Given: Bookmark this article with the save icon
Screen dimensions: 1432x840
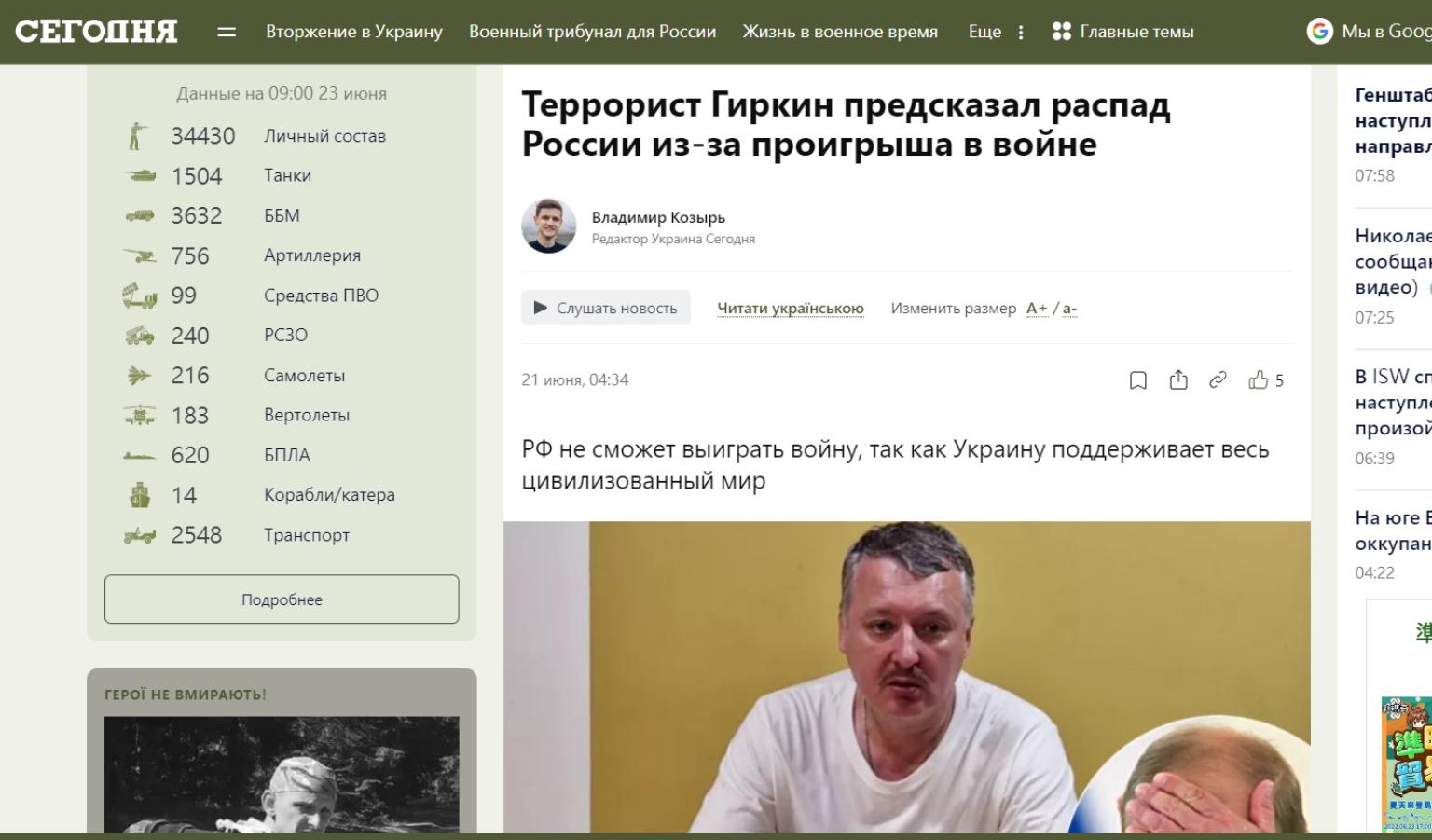Looking at the screenshot, I should 1138,380.
